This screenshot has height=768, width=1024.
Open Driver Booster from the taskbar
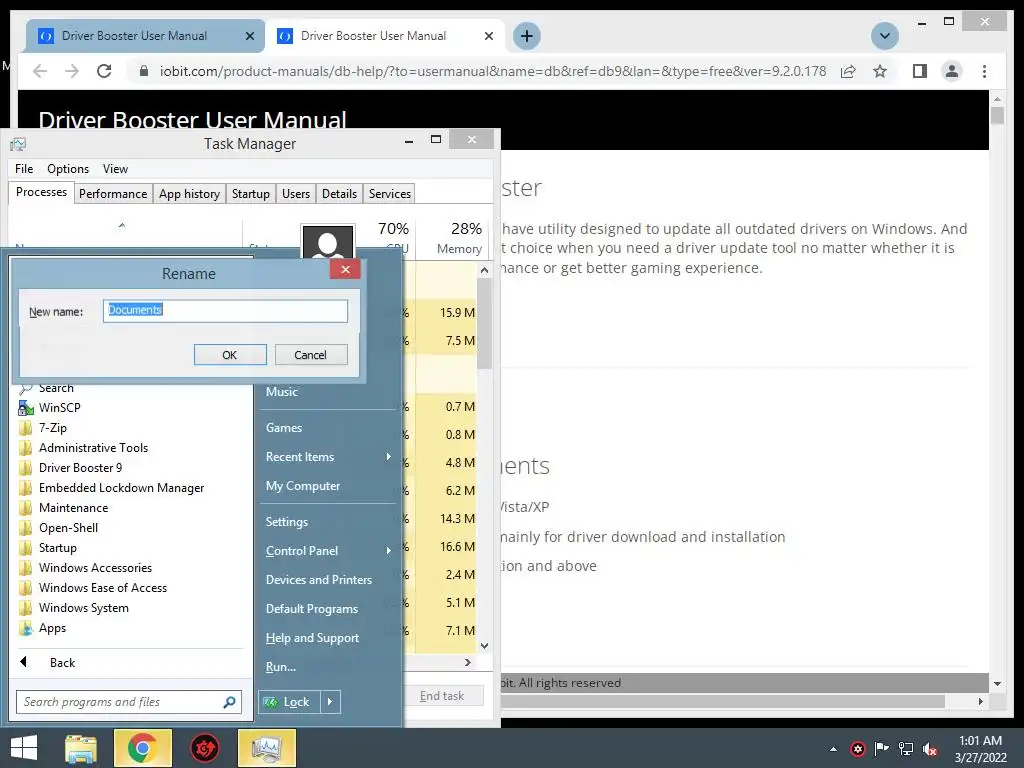(204, 748)
